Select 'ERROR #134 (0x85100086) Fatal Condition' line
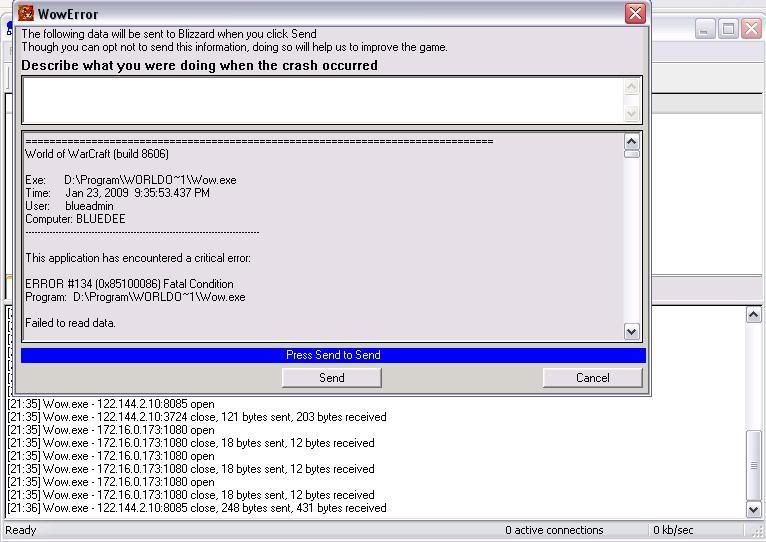Screen dimensions: 766x542 129,284
